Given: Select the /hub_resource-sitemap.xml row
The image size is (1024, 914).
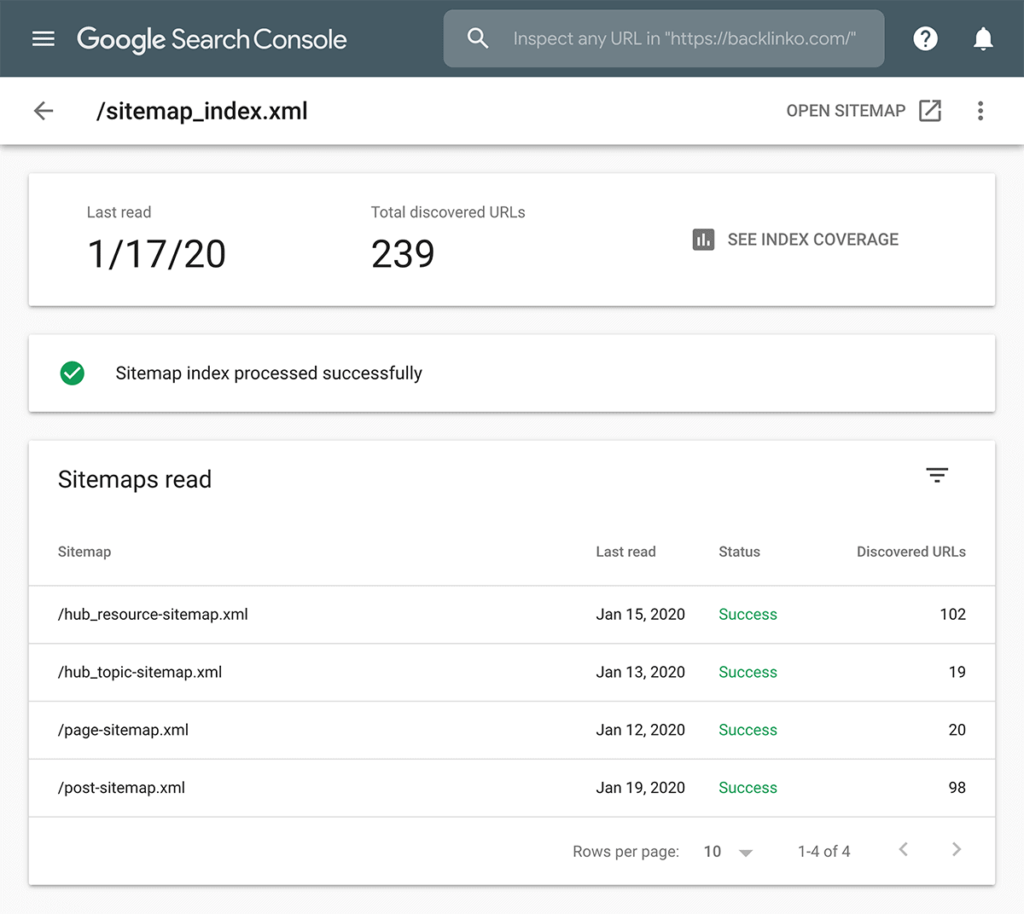Looking at the screenshot, I should tap(153, 615).
